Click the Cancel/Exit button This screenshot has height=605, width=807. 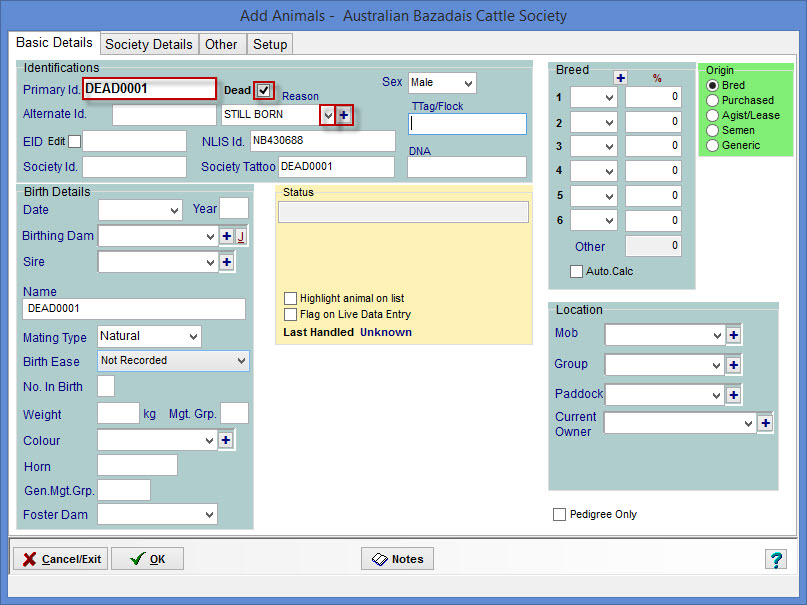pos(61,559)
